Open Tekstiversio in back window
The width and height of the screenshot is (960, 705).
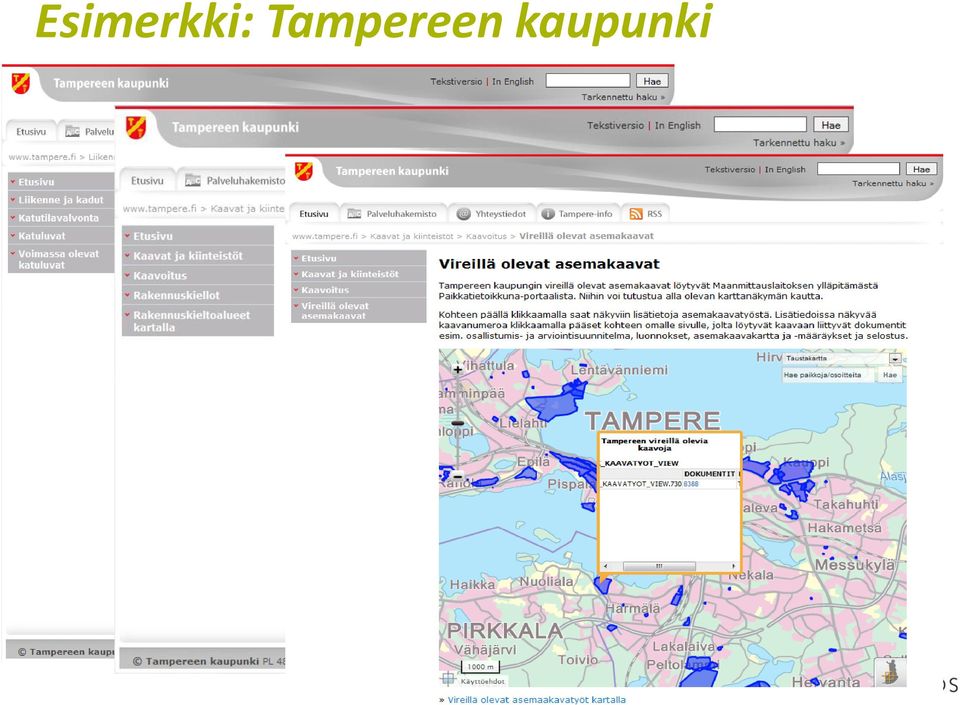(x=456, y=81)
